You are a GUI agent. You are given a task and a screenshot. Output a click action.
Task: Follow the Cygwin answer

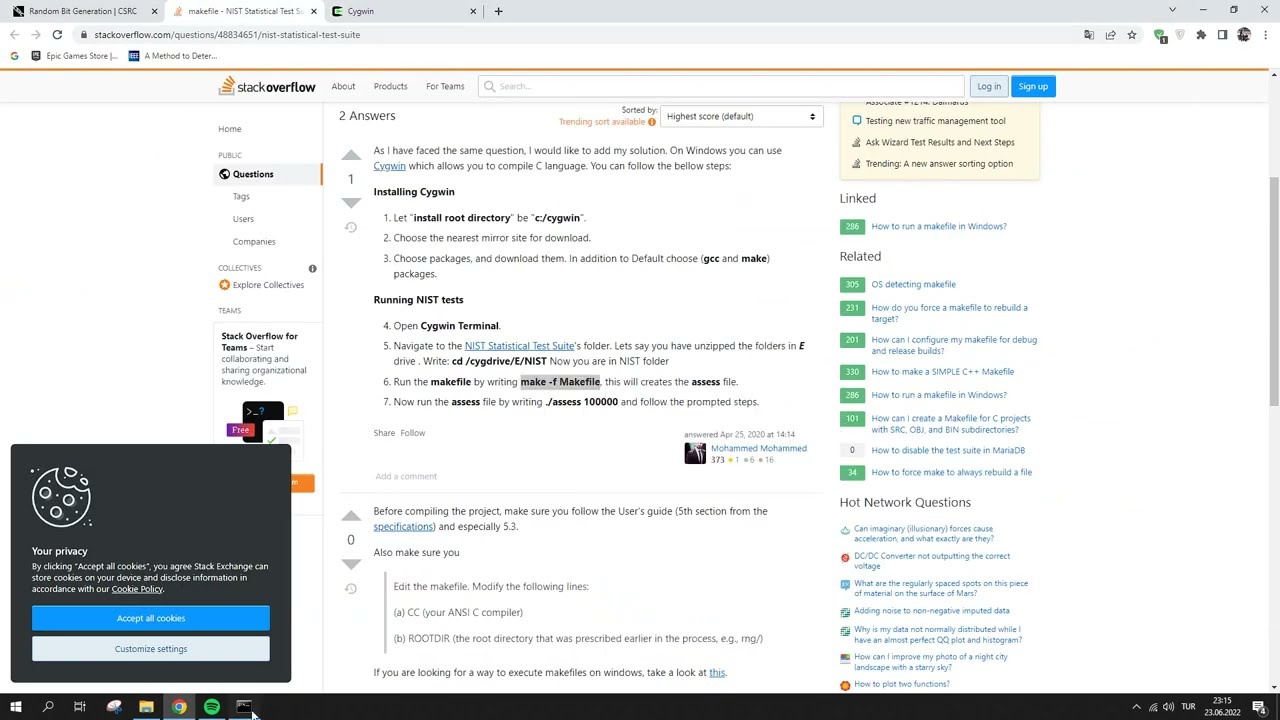click(x=413, y=433)
